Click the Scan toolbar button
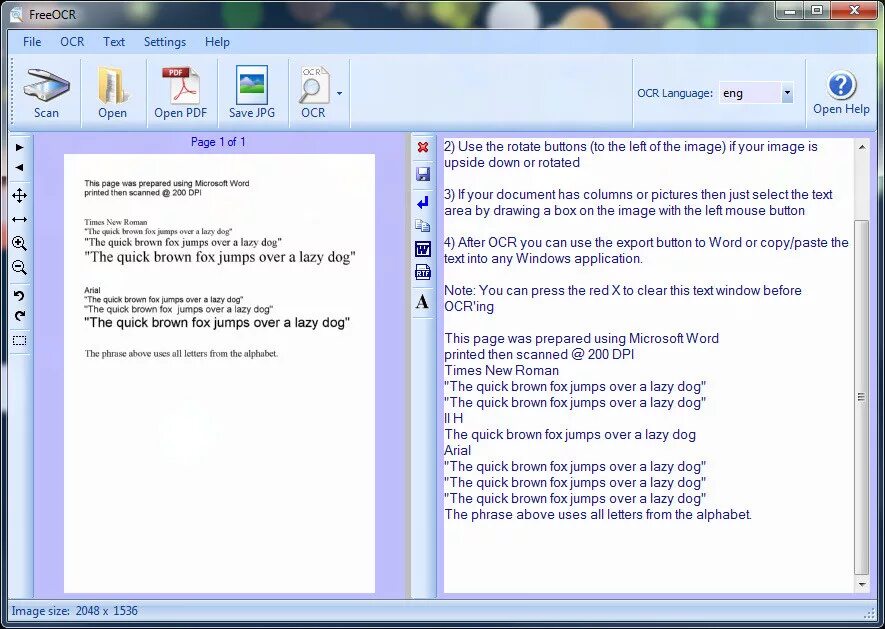This screenshot has width=885, height=629. click(x=46, y=94)
